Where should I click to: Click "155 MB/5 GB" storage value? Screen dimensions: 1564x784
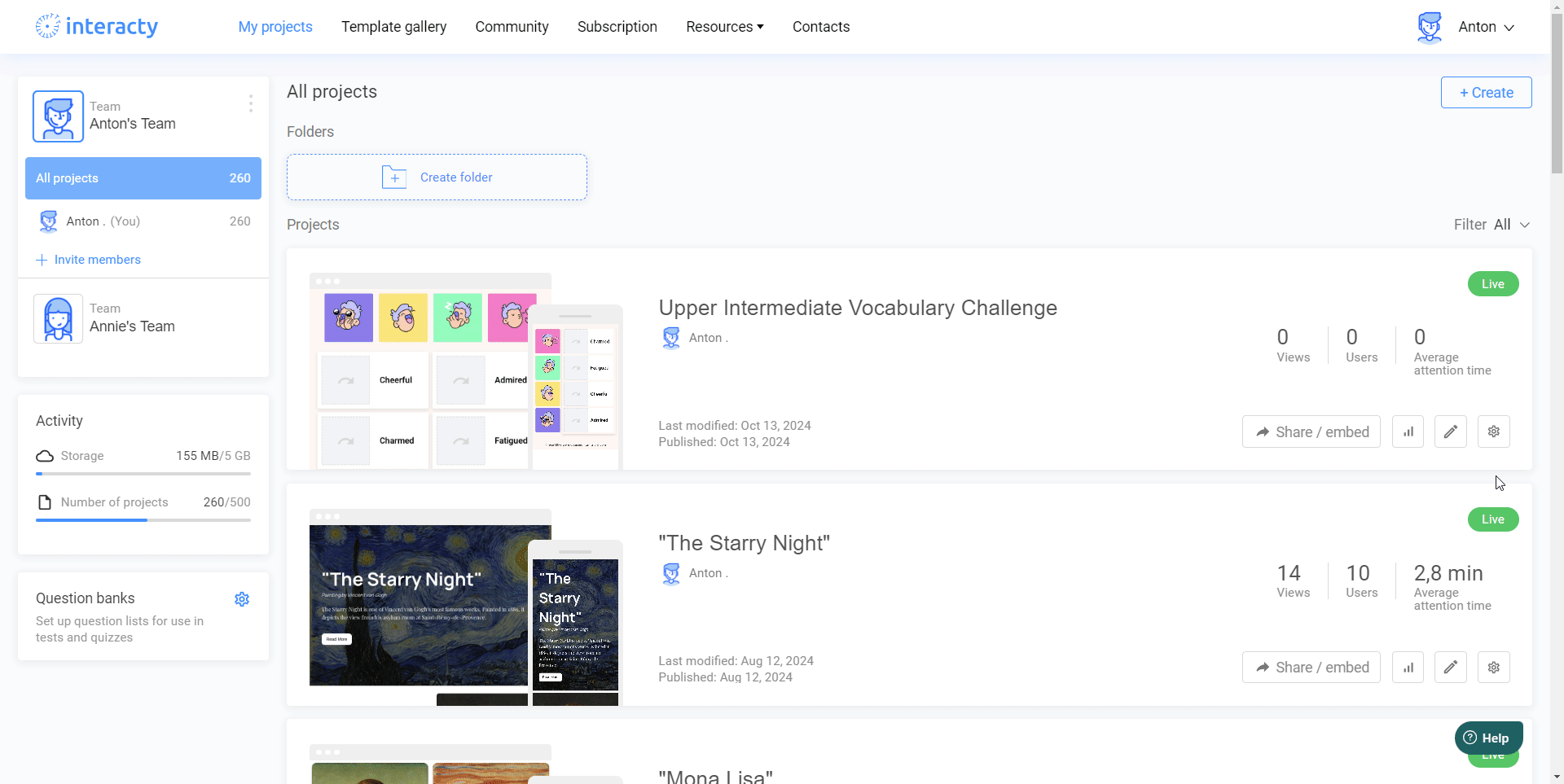click(213, 456)
